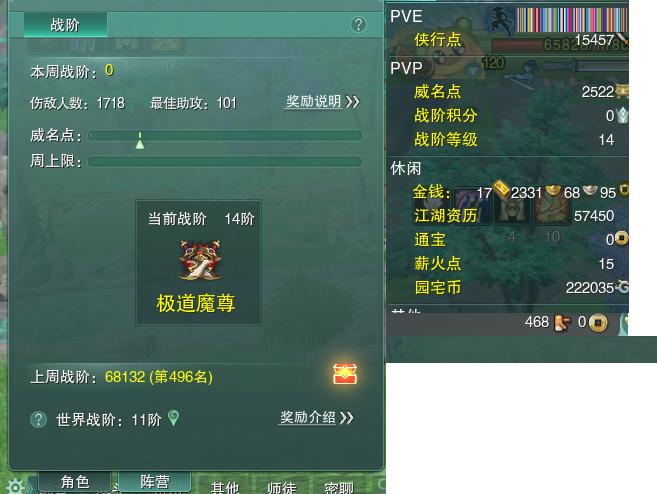This screenshot has width=657, height=494.
Task: Switch to the 阵营 tab
Action: tap(155, 482)
